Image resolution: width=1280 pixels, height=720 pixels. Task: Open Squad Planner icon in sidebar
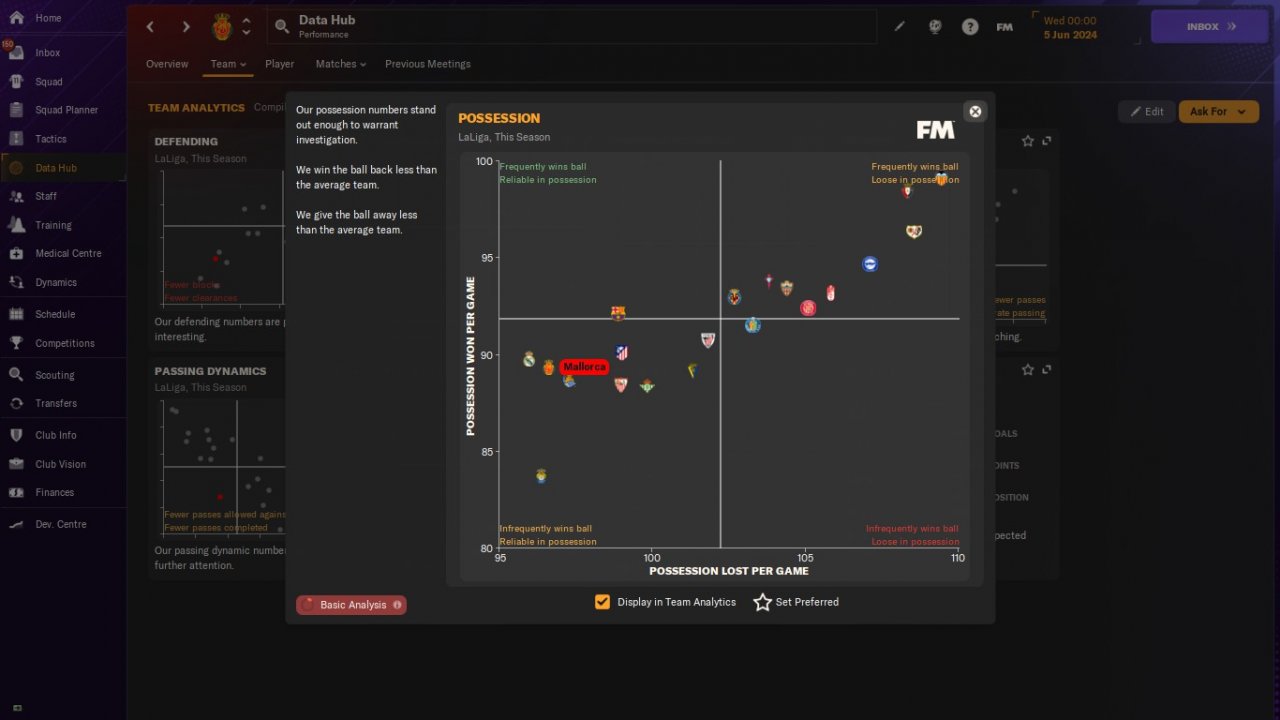coord(16,110)
